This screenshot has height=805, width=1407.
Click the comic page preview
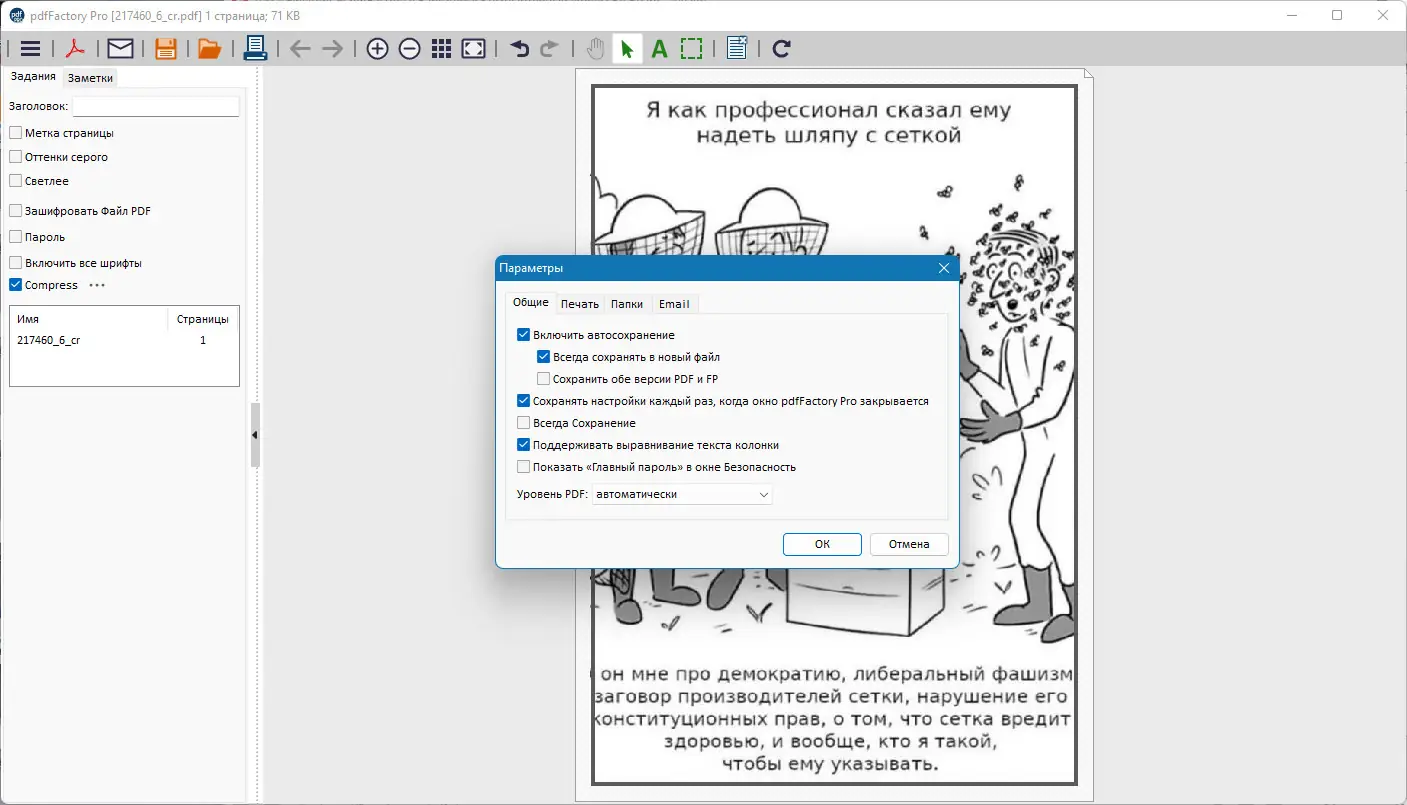pos(834,434)
